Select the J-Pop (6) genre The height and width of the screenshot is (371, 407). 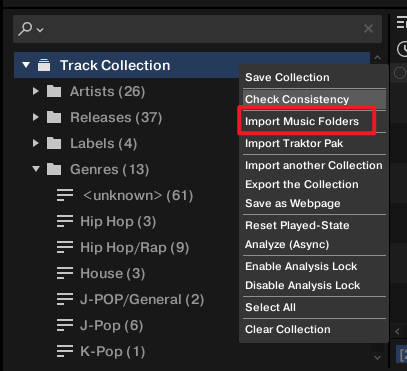[x=112, y=325]
